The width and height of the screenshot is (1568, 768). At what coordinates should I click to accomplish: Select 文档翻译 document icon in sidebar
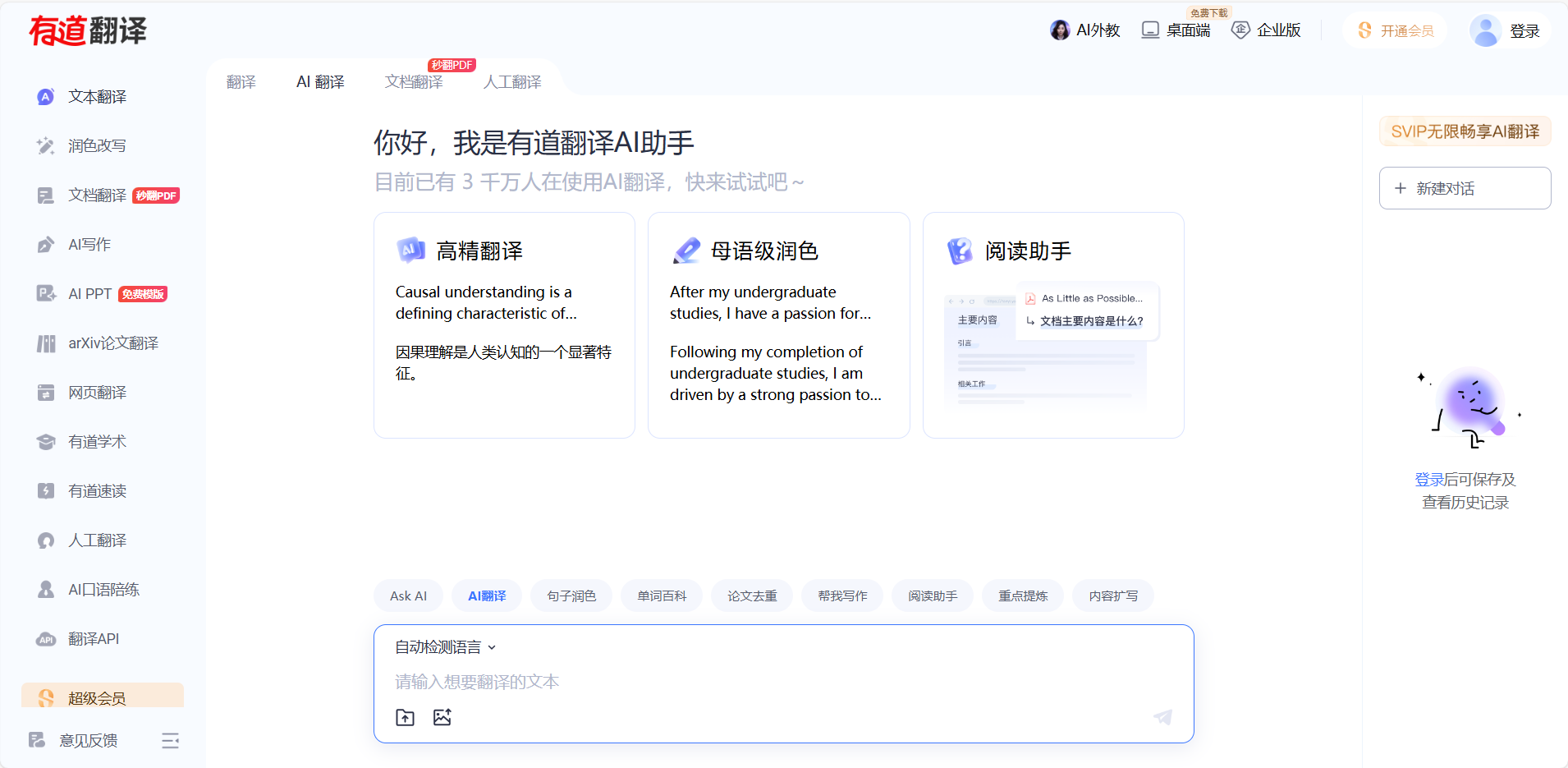click(46, 195)
